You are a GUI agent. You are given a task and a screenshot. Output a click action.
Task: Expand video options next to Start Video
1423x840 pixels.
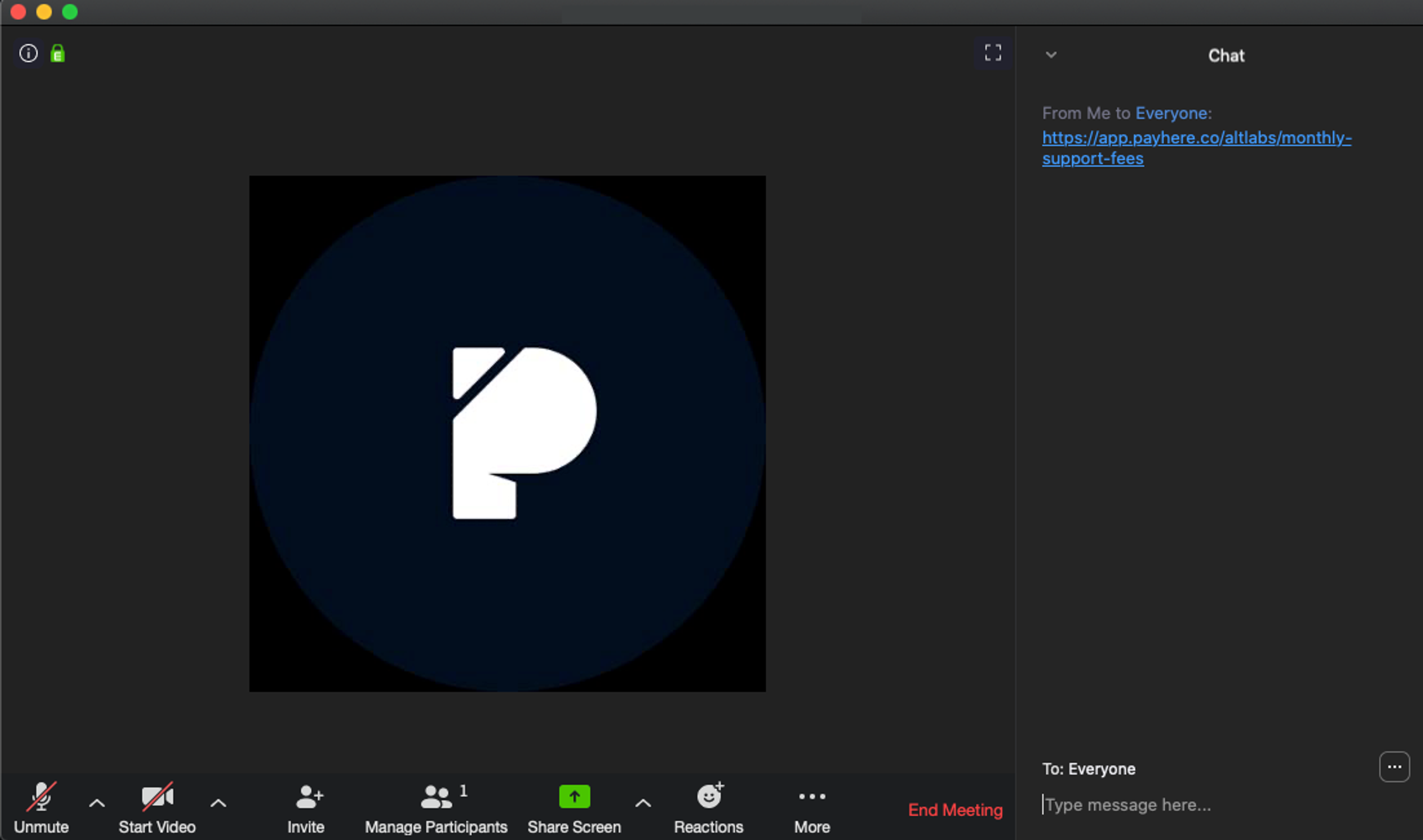218,803
